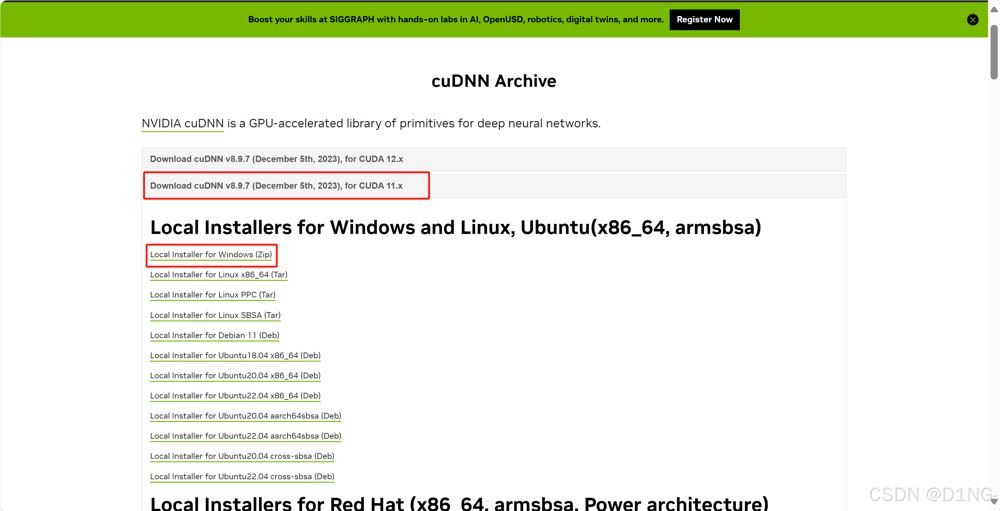Screen dimensions: 1000x511
Task: Open Local Installer for Linux x86_64 (Tar)
Action: pos(219,274)
